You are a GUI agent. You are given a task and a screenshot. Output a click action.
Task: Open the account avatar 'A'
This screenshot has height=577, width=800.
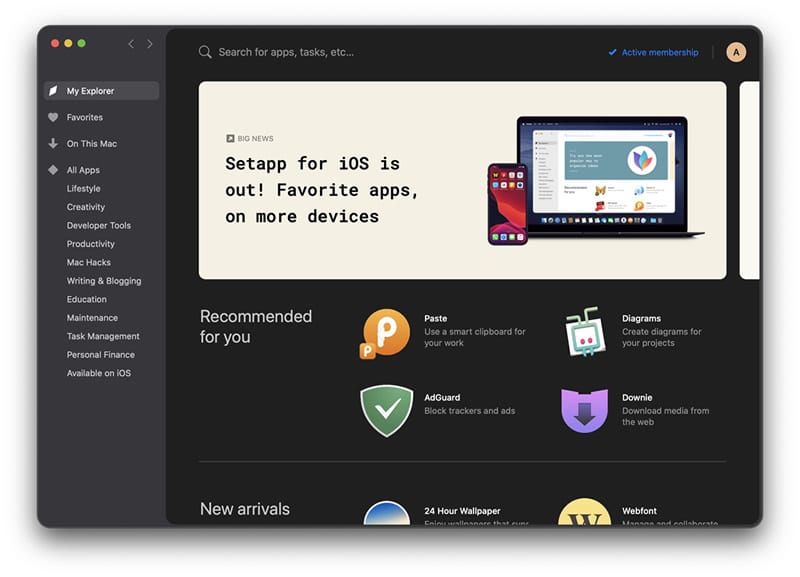[x=736, y=52]
